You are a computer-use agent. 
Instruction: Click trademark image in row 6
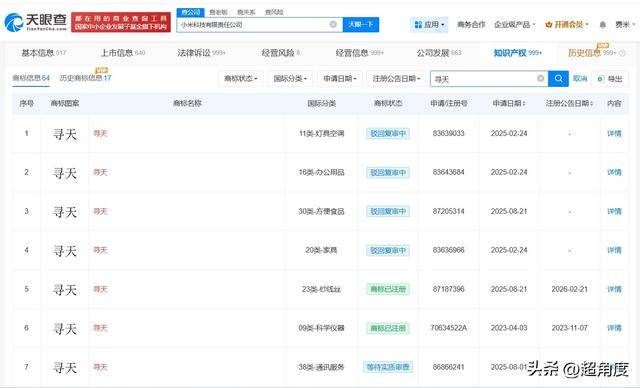coord(65,328)
